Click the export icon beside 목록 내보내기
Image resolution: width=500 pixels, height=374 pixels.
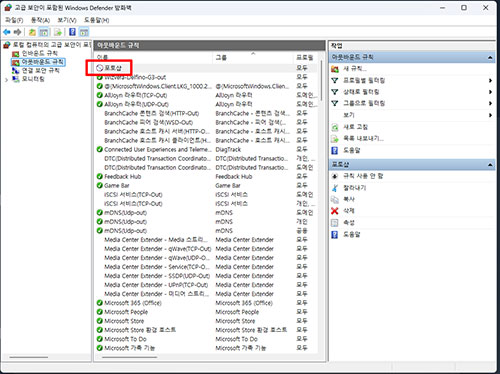pos(335,138)
